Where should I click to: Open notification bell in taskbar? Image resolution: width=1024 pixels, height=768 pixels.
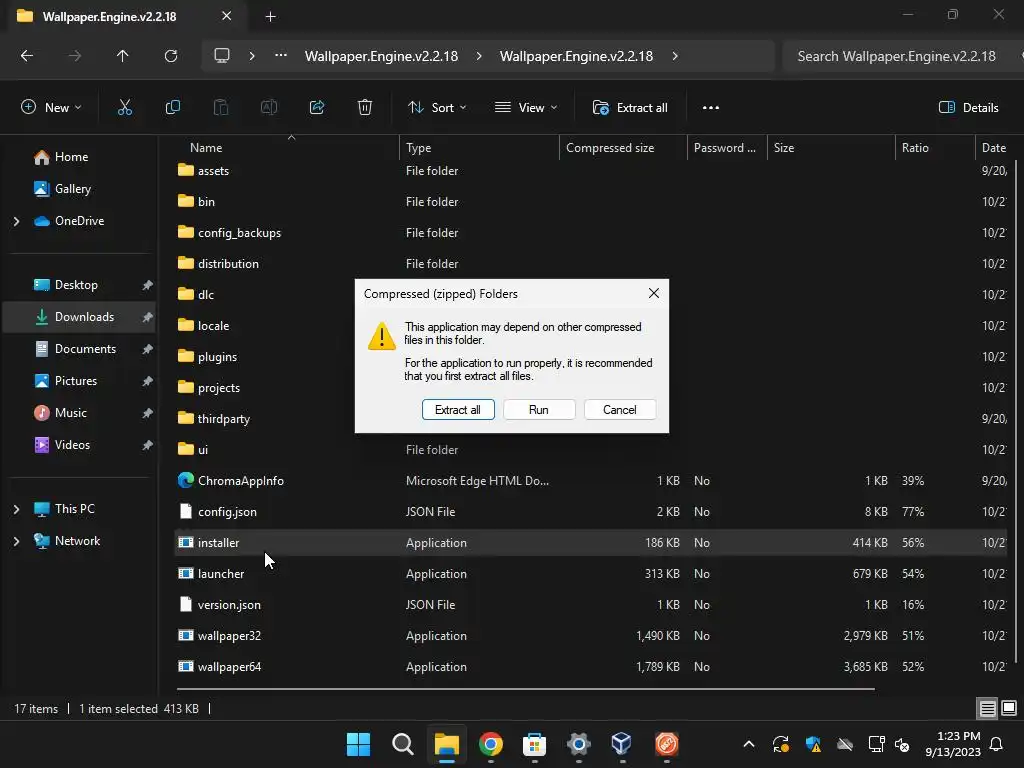[x=997, y=744]
